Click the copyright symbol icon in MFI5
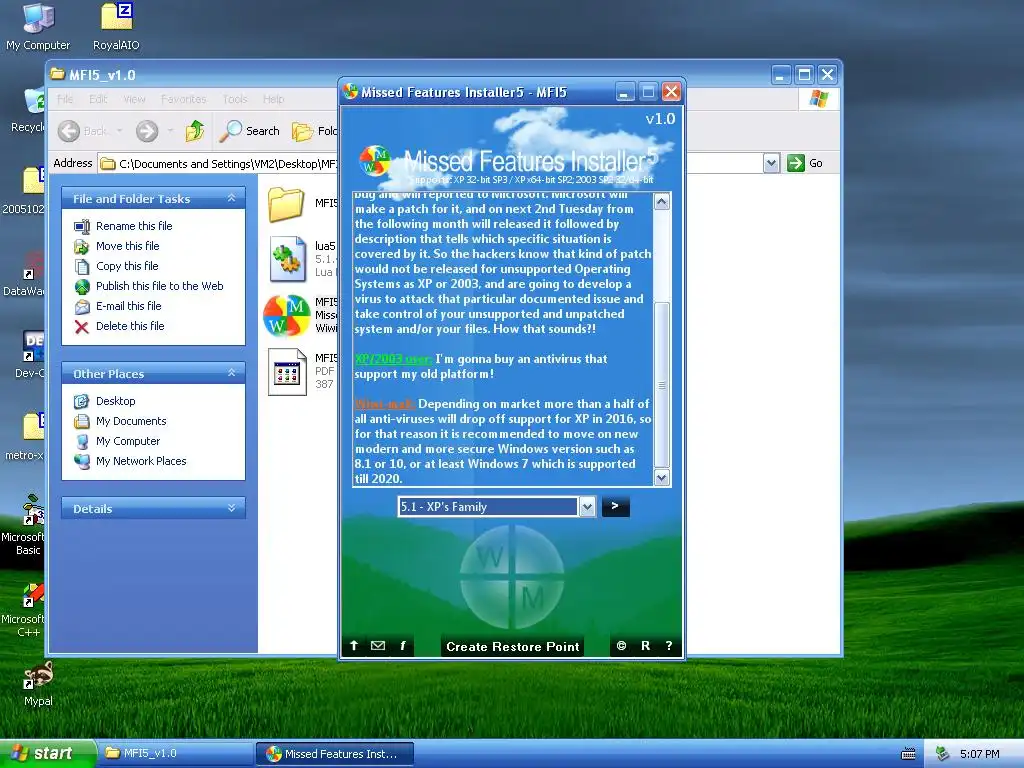This screenshot has width=1024, height=768. [x=621, y=645]
